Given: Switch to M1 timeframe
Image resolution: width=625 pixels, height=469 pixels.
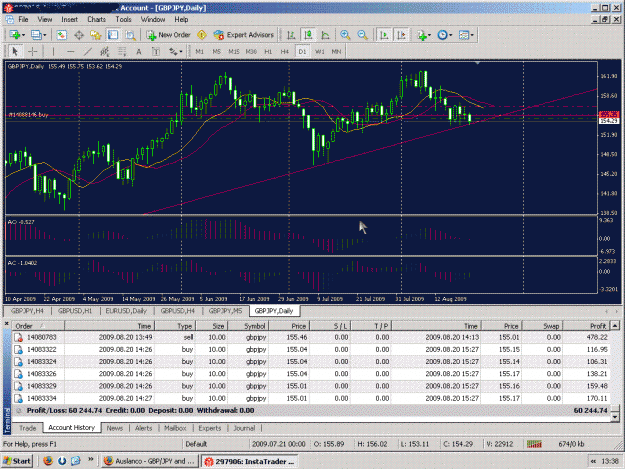Looking at the screenshot, I should (x=200, y=51).
